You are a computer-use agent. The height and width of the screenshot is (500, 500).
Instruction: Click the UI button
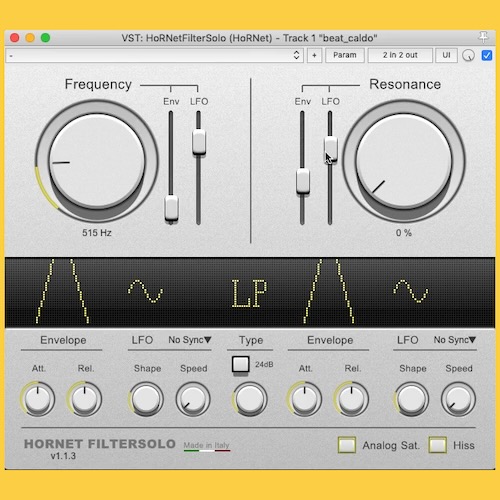[446, 55]
